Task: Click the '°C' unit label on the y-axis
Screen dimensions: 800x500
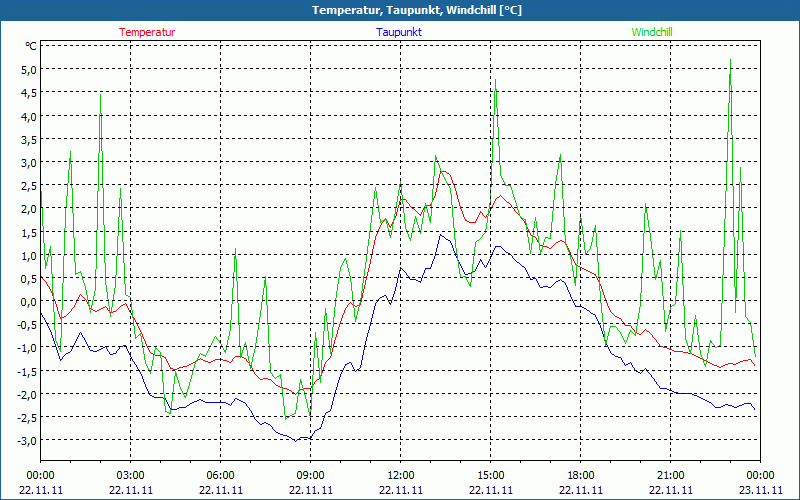Action: [31, 46]
